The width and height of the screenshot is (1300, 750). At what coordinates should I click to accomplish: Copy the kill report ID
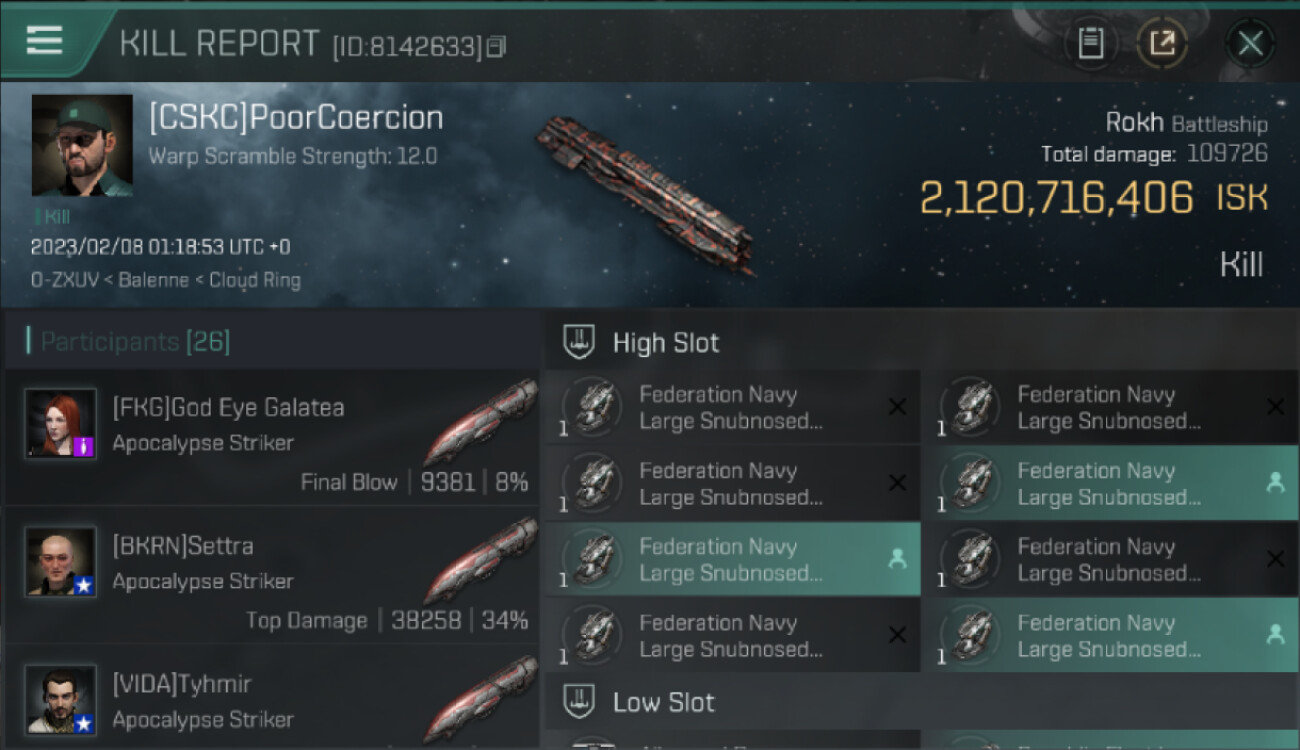(x=496, y=46)
